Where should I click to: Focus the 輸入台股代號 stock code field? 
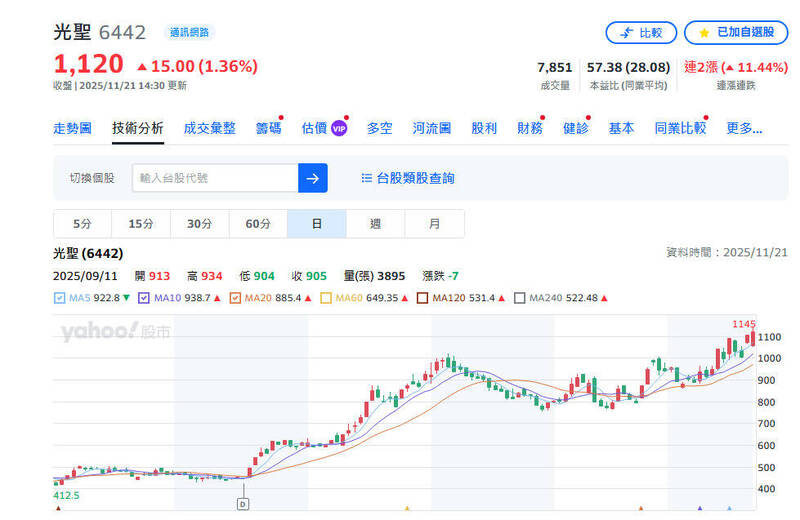click(215, 178)
